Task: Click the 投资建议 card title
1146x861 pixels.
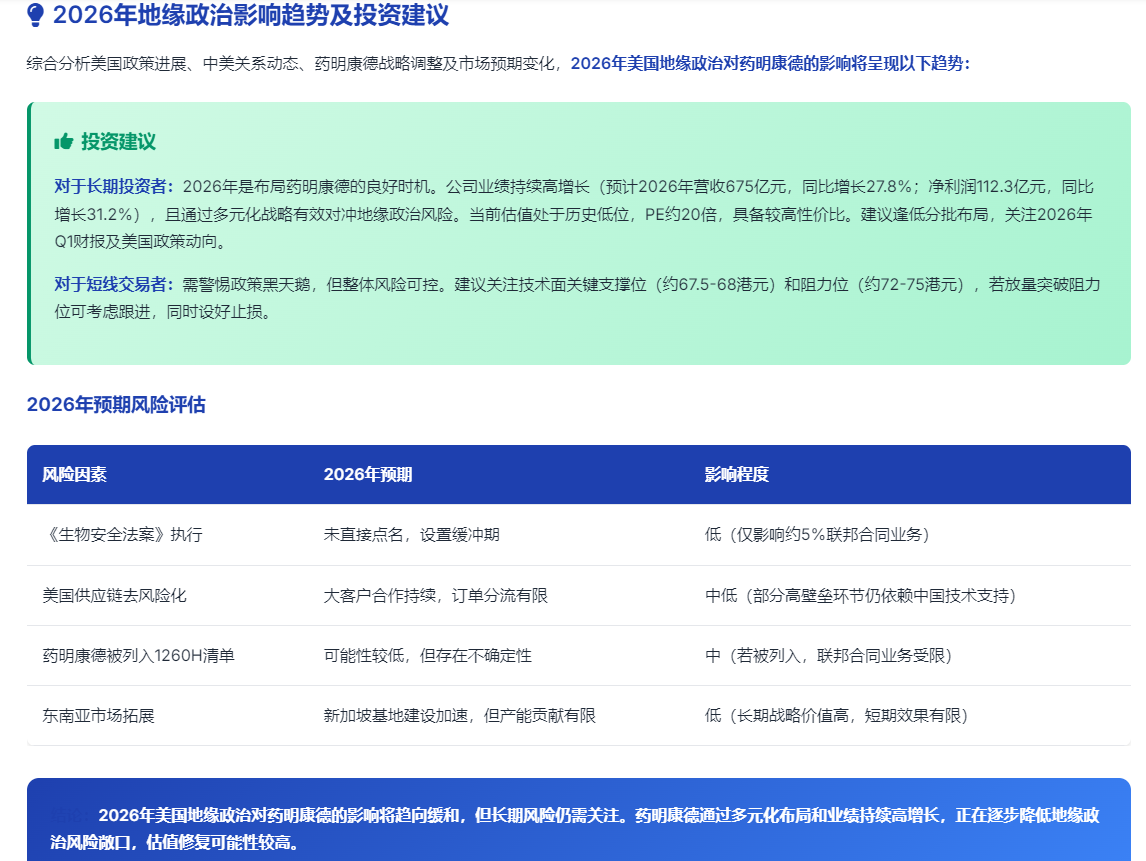Action: (118, 141)
